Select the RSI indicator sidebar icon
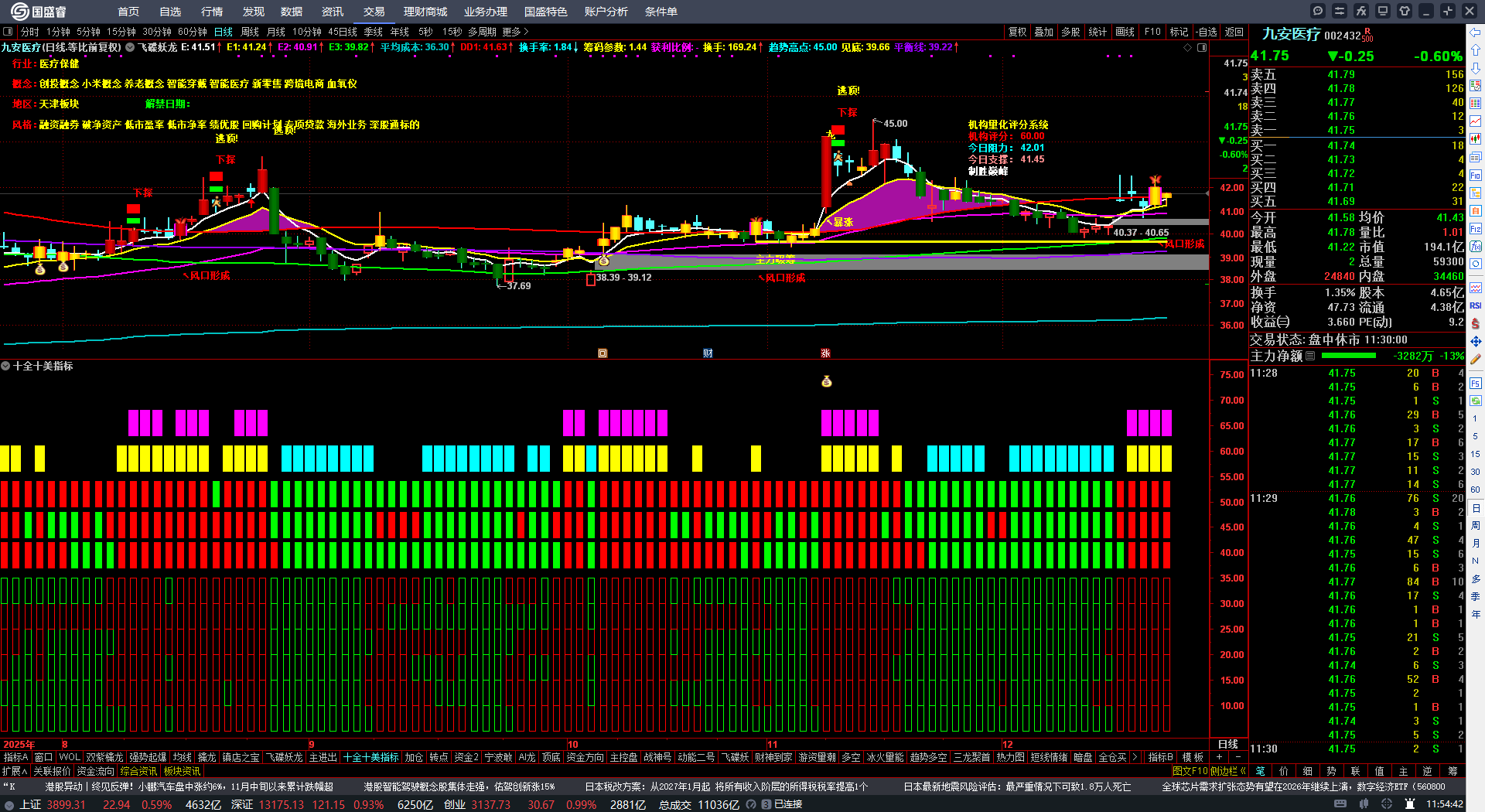The width and height of the screenshot is (1485, 812). 1476,305
